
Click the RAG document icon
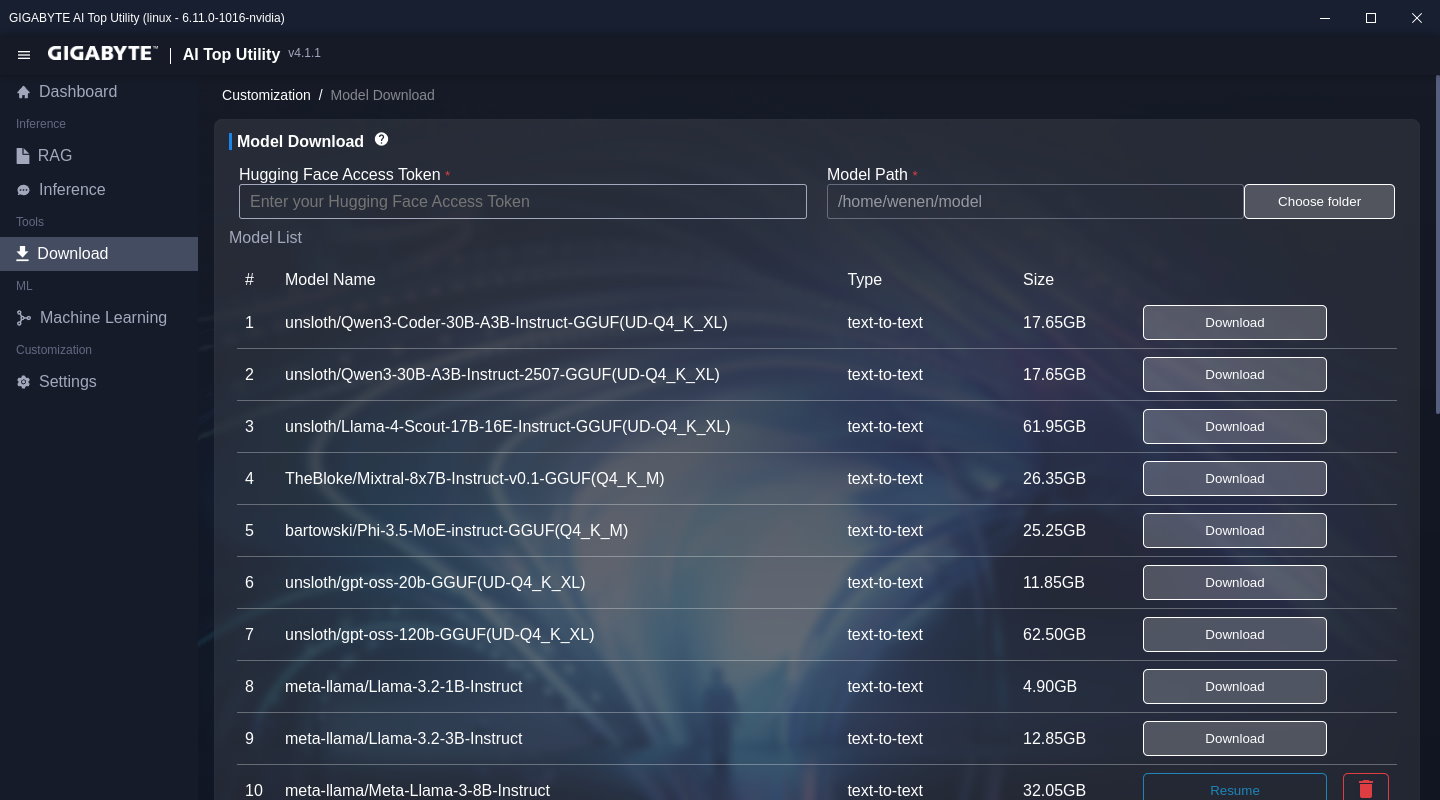23,156
